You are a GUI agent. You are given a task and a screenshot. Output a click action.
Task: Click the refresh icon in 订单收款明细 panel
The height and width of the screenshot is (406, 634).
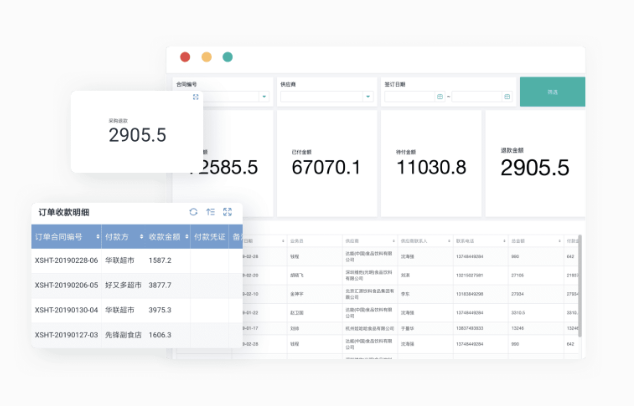click(193, 212)
